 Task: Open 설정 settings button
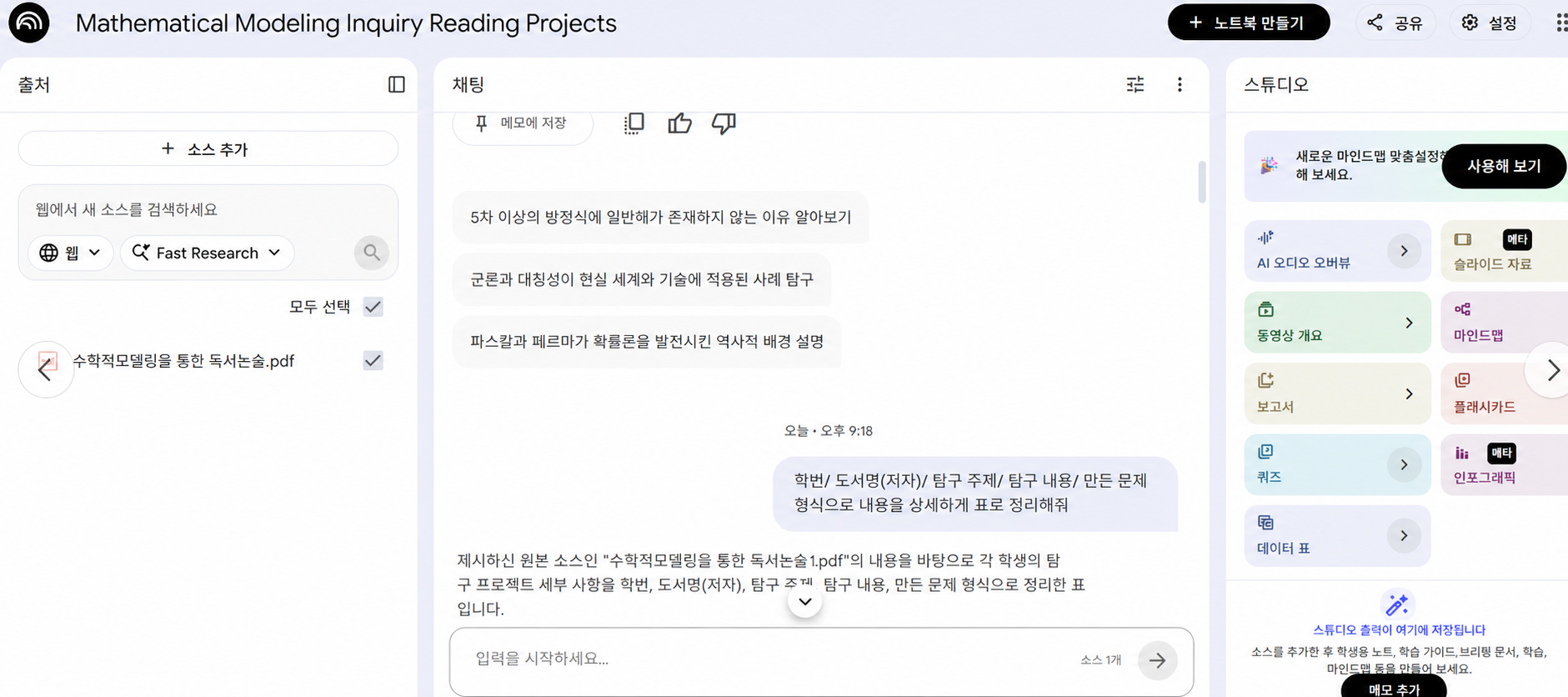pyautogui.click(x=1490, y=23)
